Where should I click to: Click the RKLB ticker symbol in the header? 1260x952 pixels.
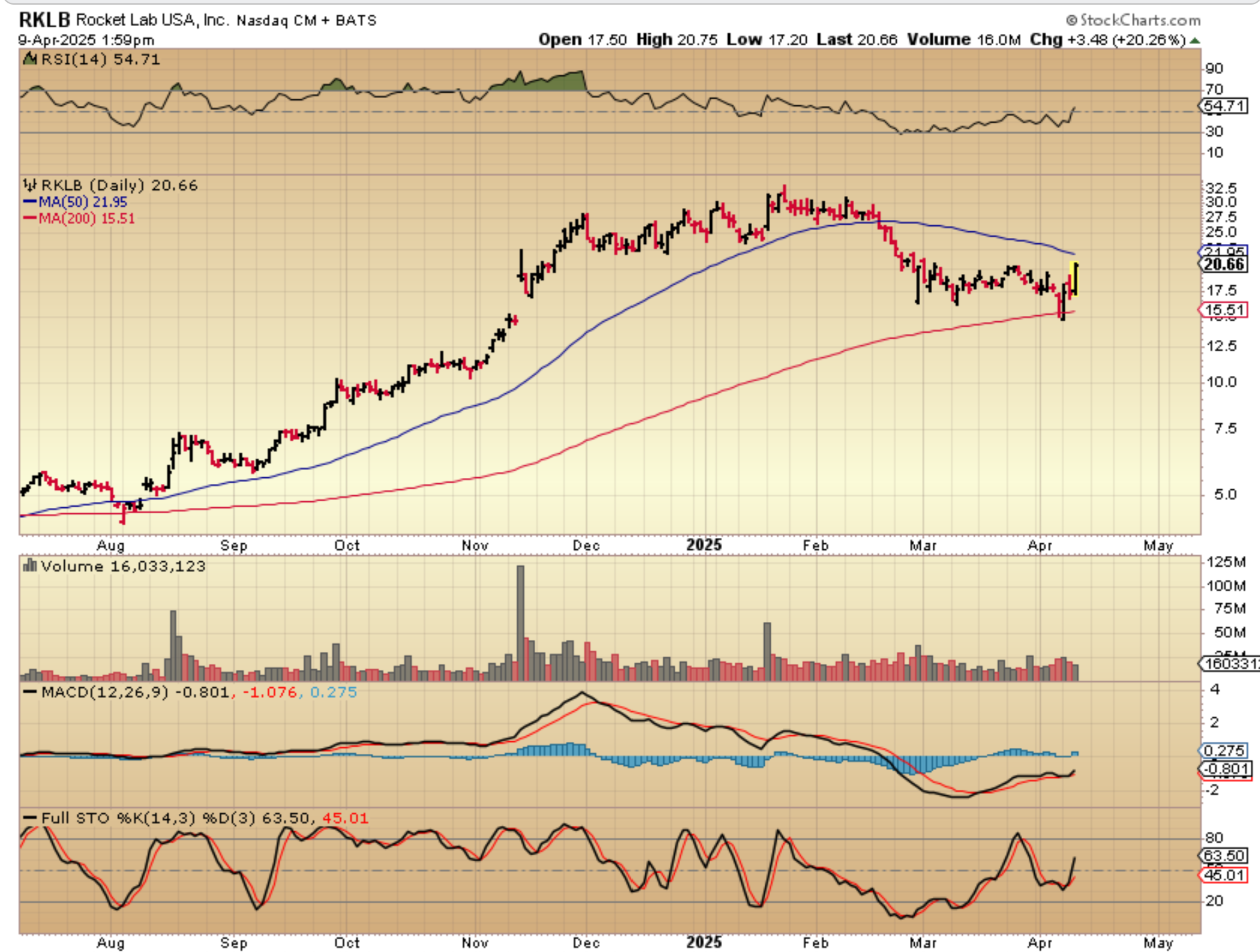(x=44, y=20)
